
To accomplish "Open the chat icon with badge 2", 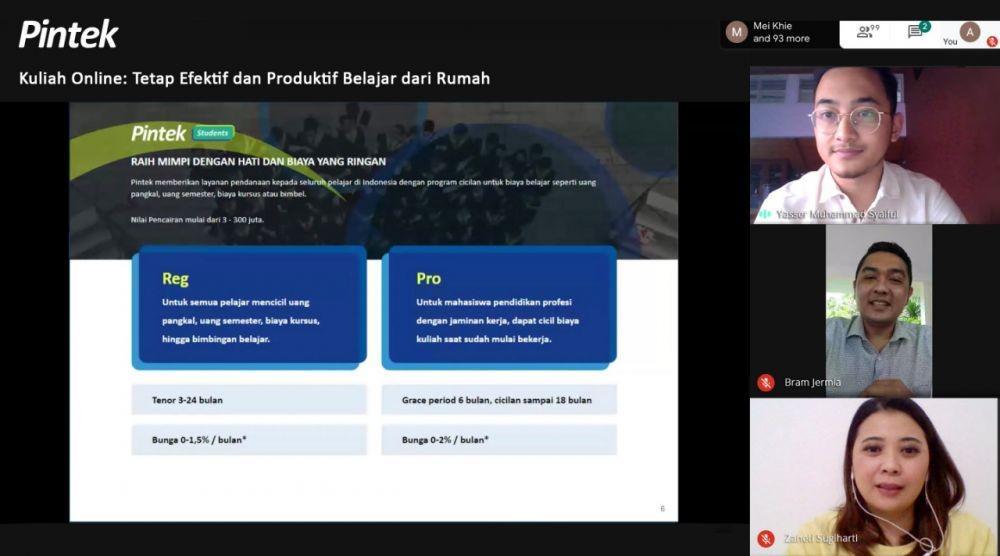I will pos(919,30).
